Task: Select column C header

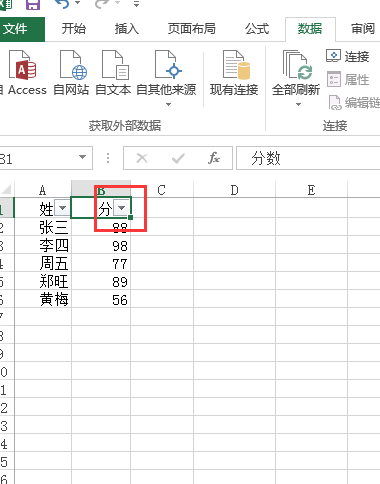Action: tap(162, 190)
